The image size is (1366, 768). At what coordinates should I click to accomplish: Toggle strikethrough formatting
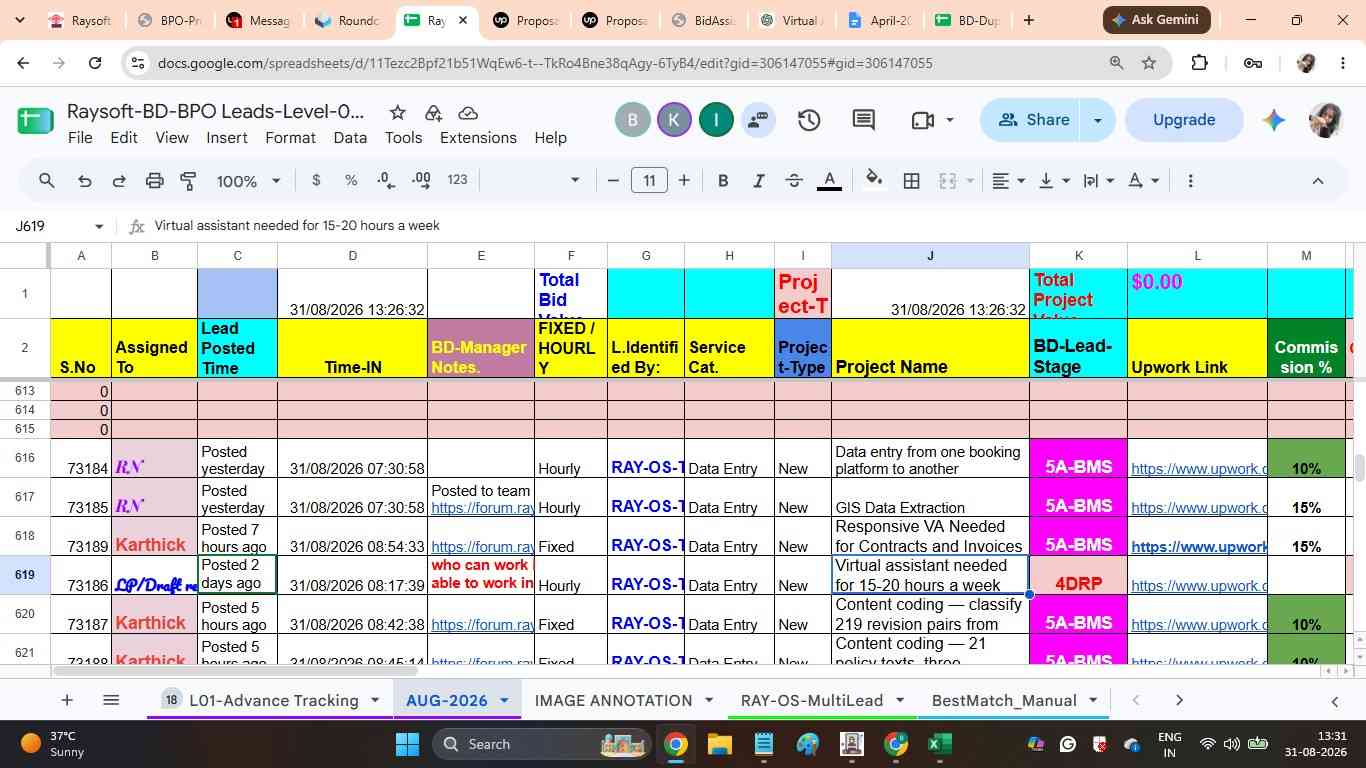coord(794,181)
